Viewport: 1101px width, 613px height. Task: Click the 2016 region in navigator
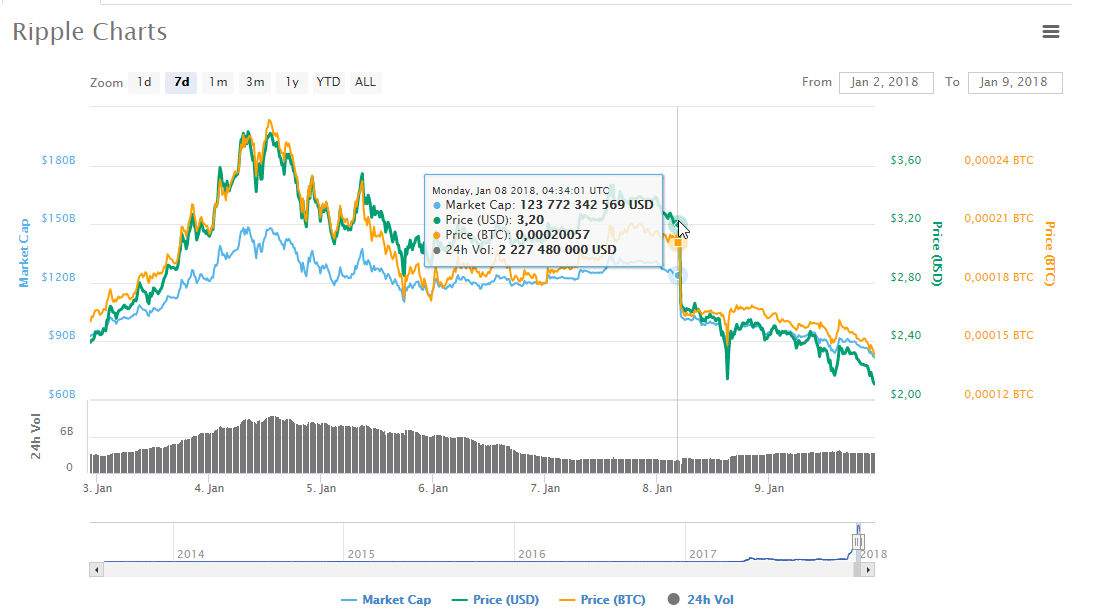(x=532, y=554)
